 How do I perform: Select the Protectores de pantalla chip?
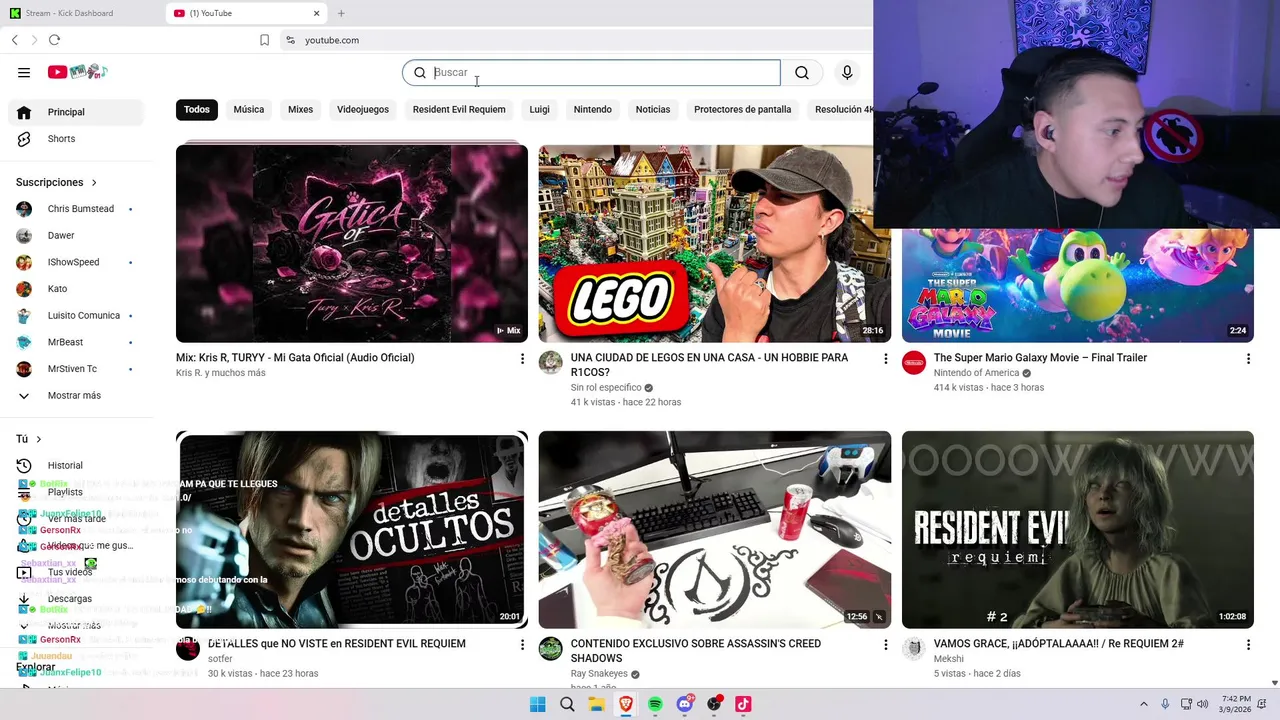pyautogui.click(x=743, y=109)
